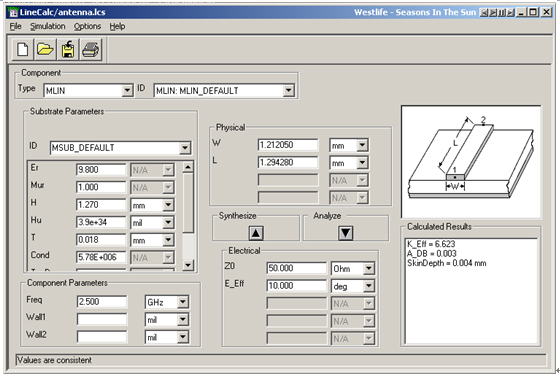560x377 pixels.
Task: Open the Help menu
Action: tap(117, 26)
